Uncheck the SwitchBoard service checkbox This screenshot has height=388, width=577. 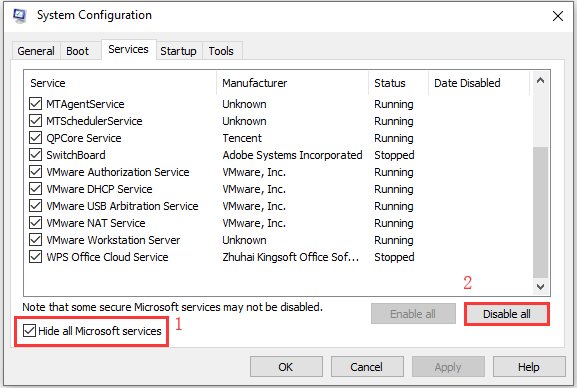click(x=35, y=155)
